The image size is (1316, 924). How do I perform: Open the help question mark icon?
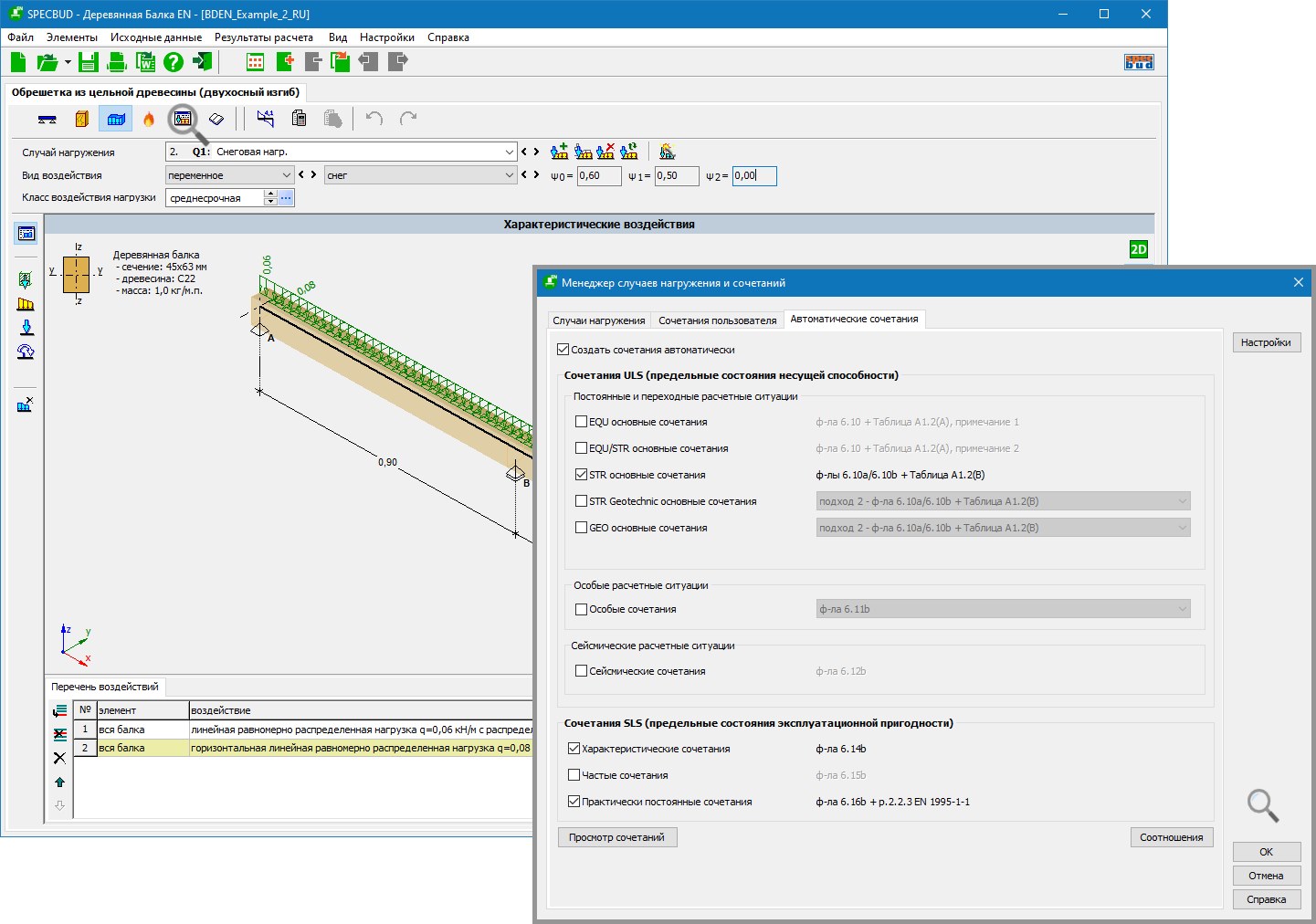point(174,62)
